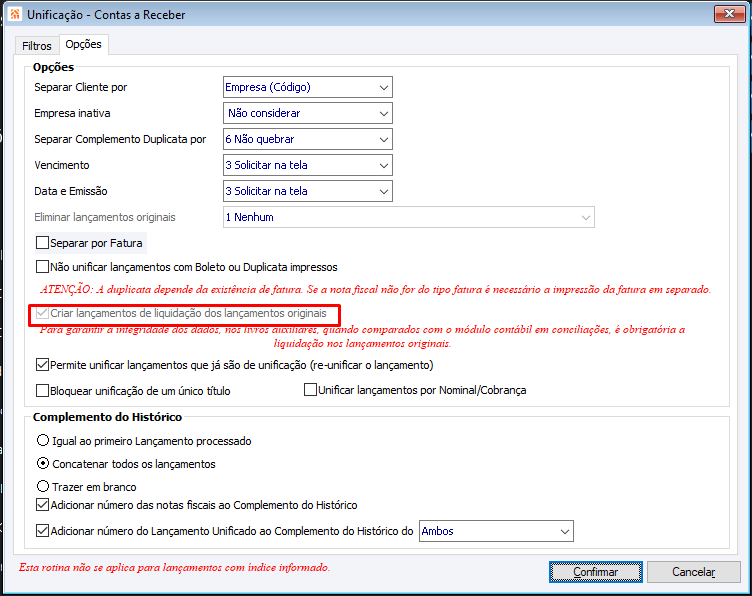Screen dimensions: 752x596
Task: Open the Ambos dropdown
Action: tap(496, 531)
